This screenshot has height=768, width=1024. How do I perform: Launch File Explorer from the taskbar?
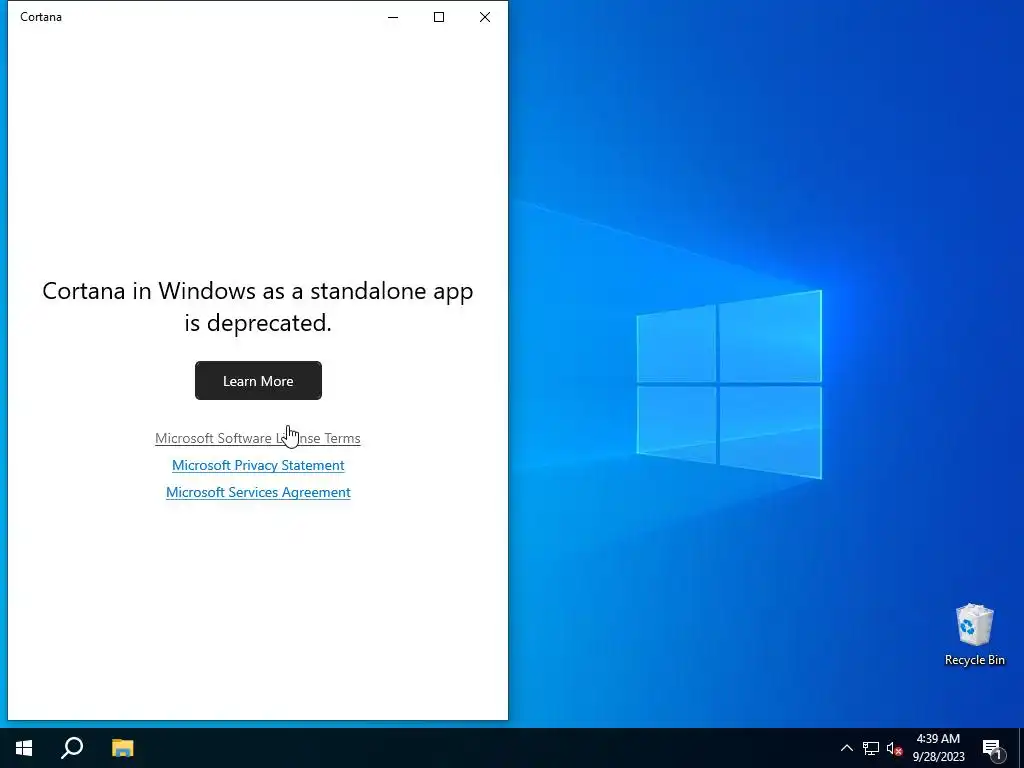click(122, 748)
